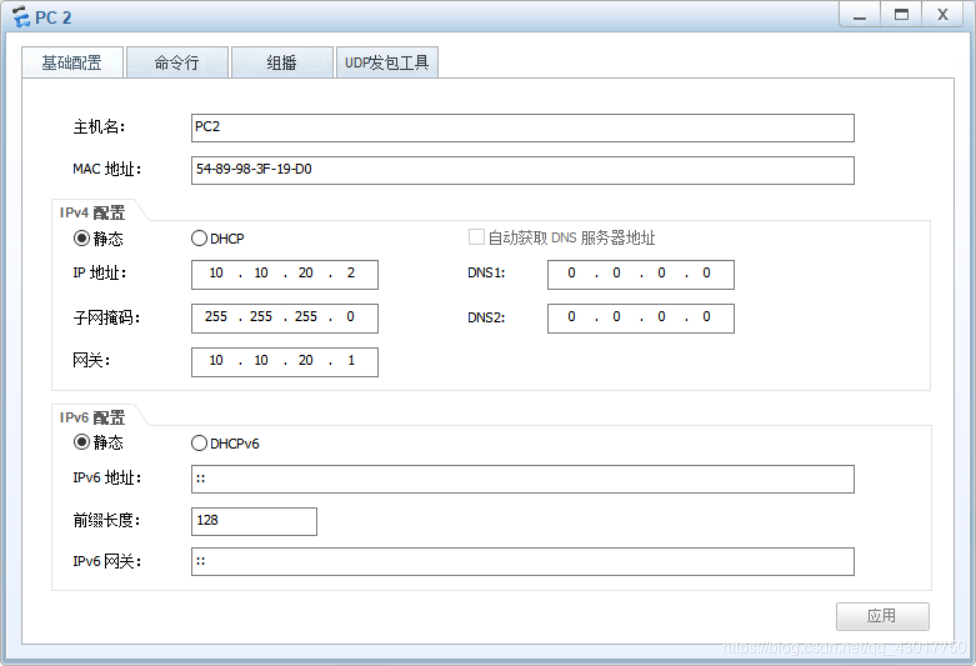Click the DNS2 address field
The height and width of the screenshot is (666, 976).
click(x=641, y=318)
